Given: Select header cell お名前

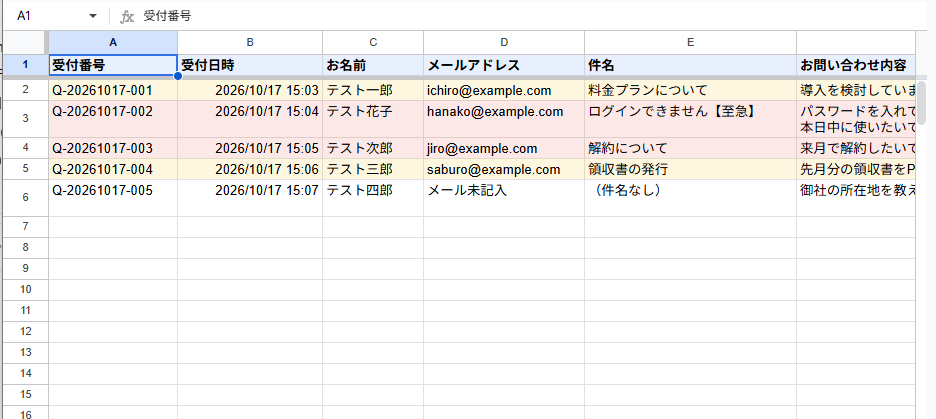Looking at the screenshot, I should tap(373, 65).
